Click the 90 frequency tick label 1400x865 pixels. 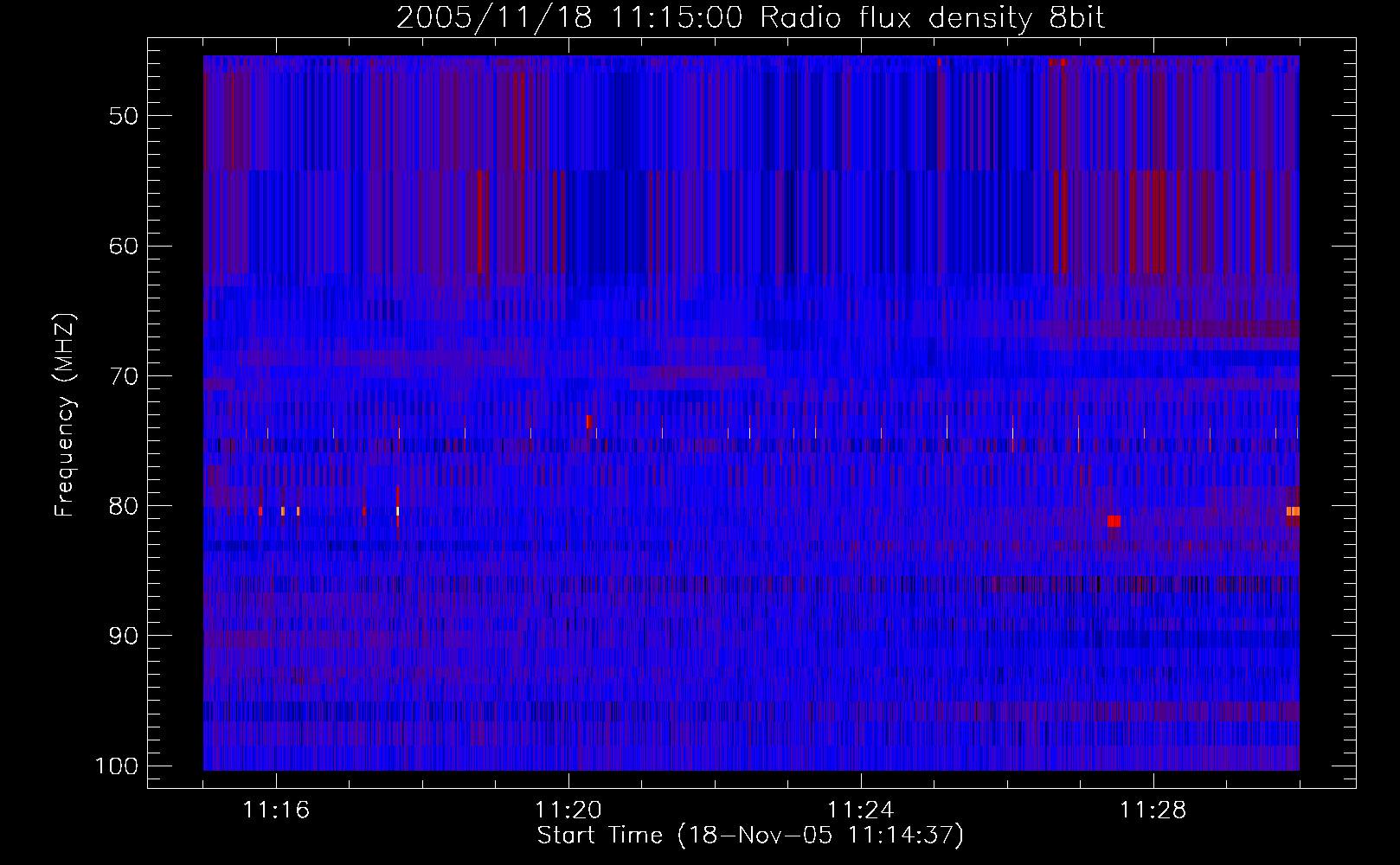[x=124, y=636]
